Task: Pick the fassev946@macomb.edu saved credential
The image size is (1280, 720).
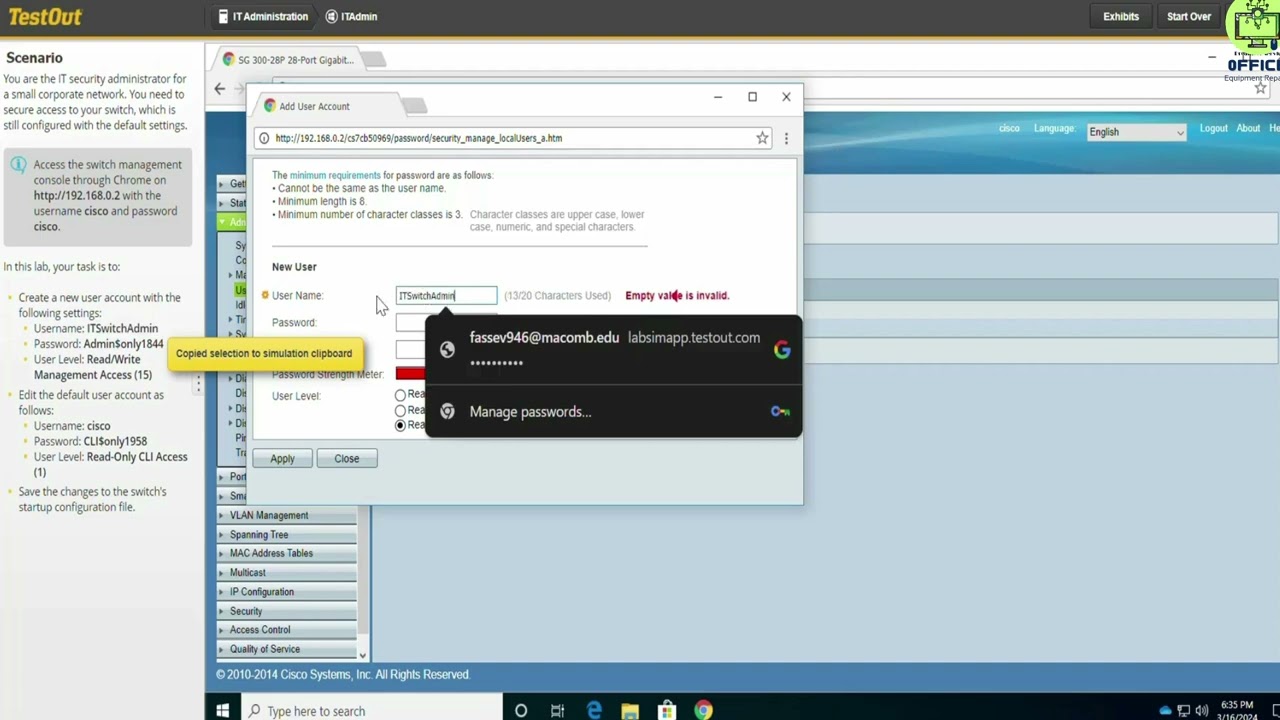Action: pyautogui.click(x=614, y=350)
